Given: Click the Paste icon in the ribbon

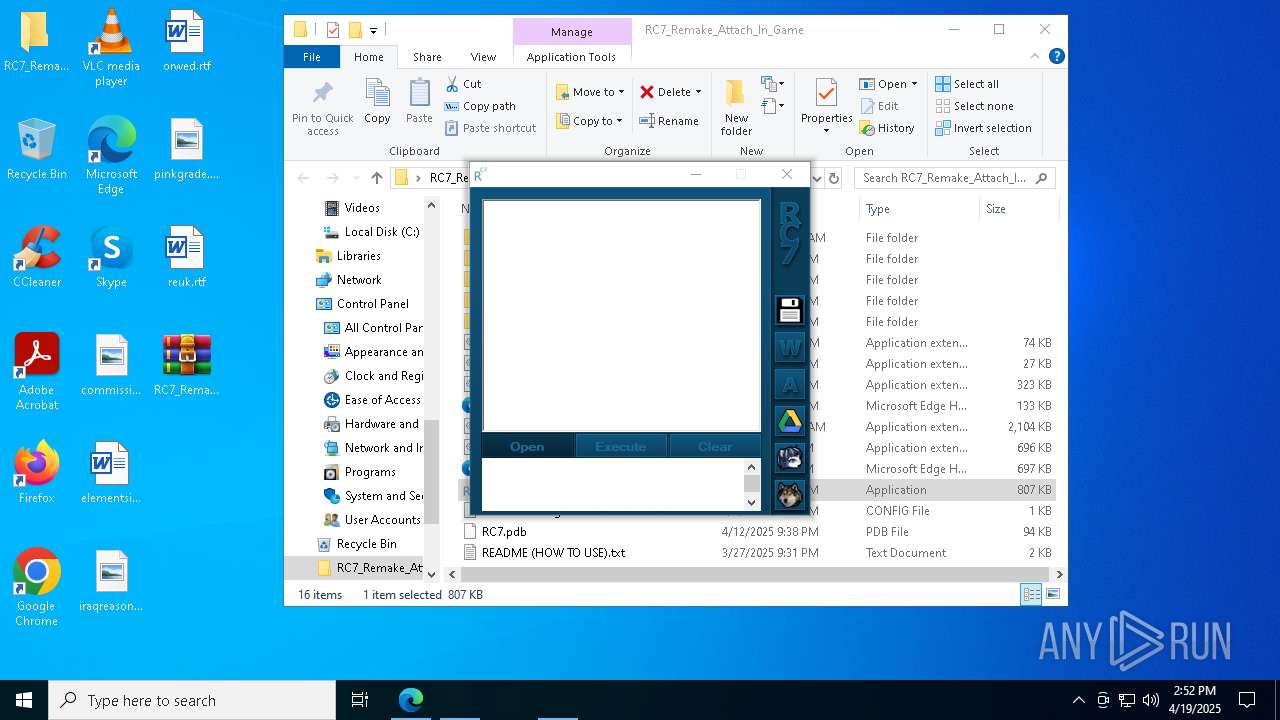Looking at the screenshot, I should point(419,102).
